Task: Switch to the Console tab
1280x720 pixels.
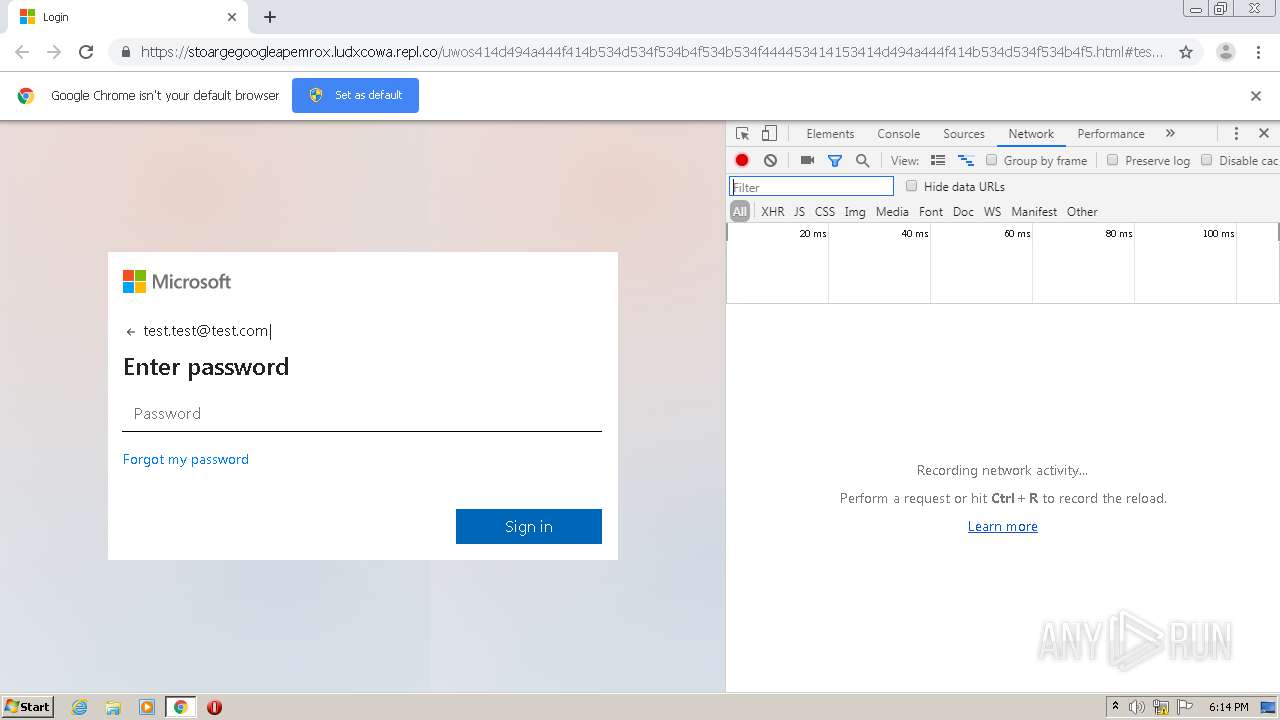Action: 898,133
